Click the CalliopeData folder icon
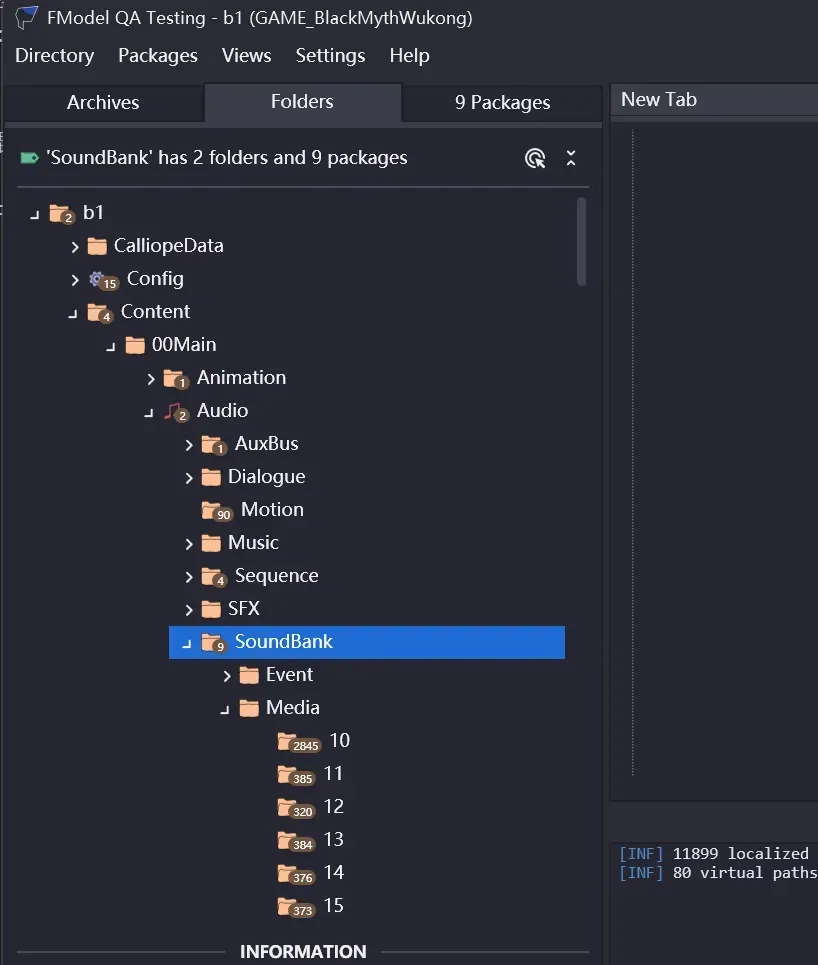The width and height of the screenshot is (818, 965). tap(97, 246)
